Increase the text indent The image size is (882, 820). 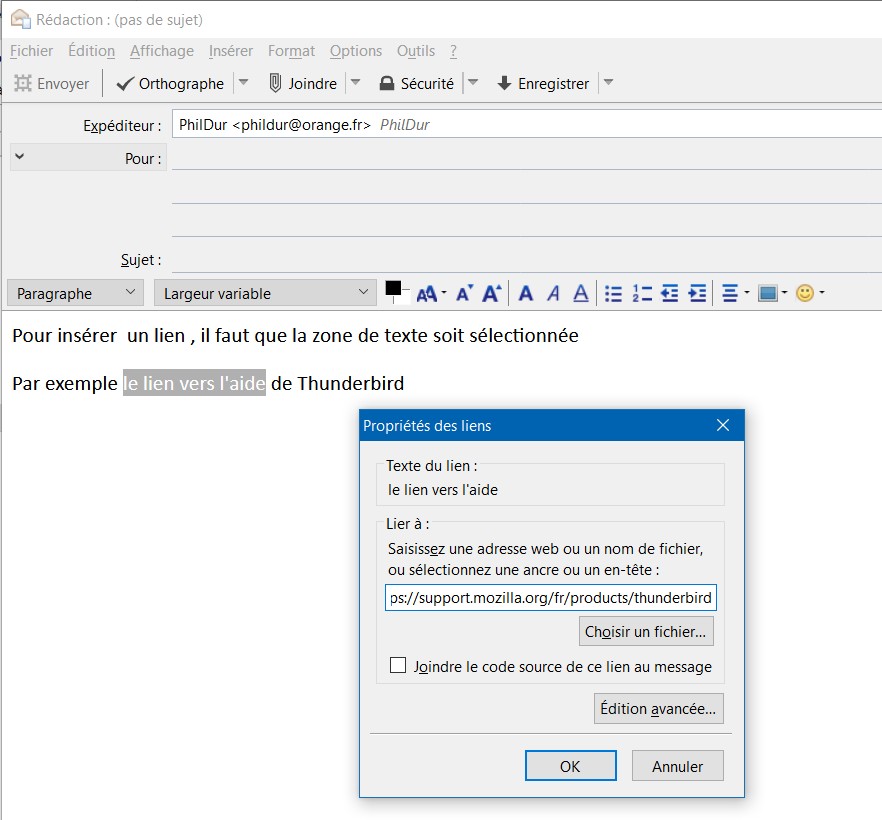point(698,294)
